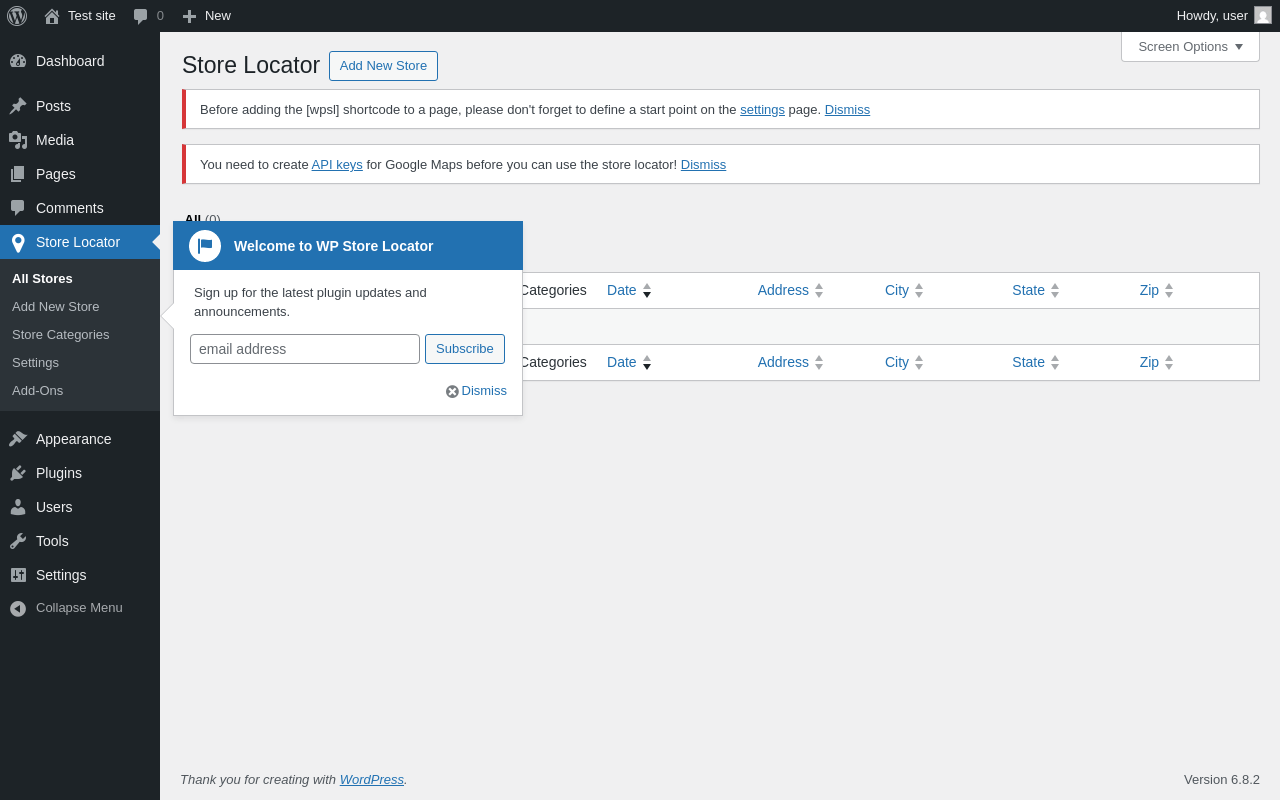The height and width of the screenshot is (800, 1280).
Task: Open Add-Ons submenu item
Action: pyautogui.click(x=37, y=390)
